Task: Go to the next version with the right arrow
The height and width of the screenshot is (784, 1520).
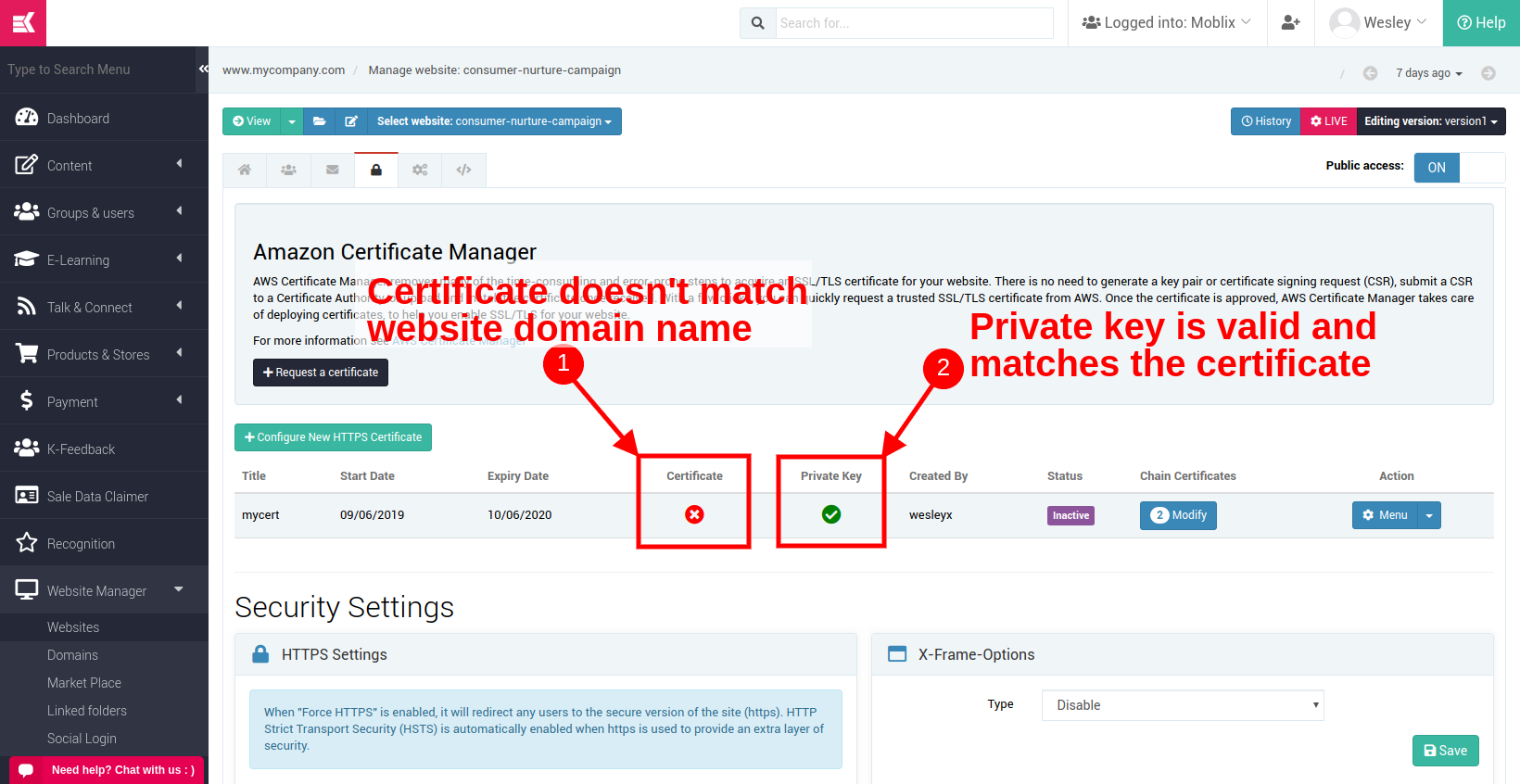Action: tap(1488, 73)
